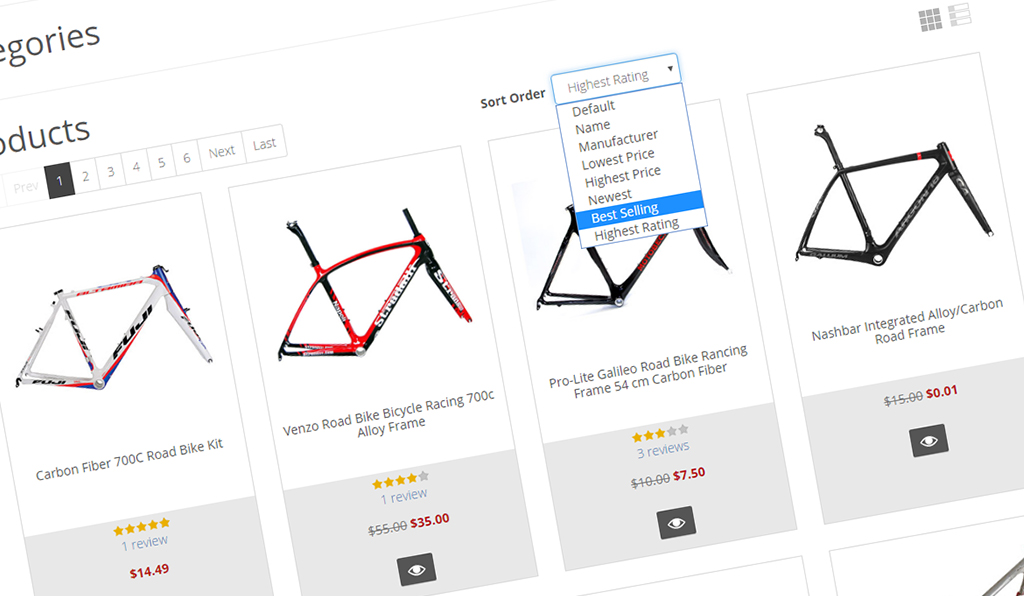Image resolution: width=1024 pixels, height=596 pixels.
Task: Click quick view eye under Nashbar frame
Action: tap(929, 441)
